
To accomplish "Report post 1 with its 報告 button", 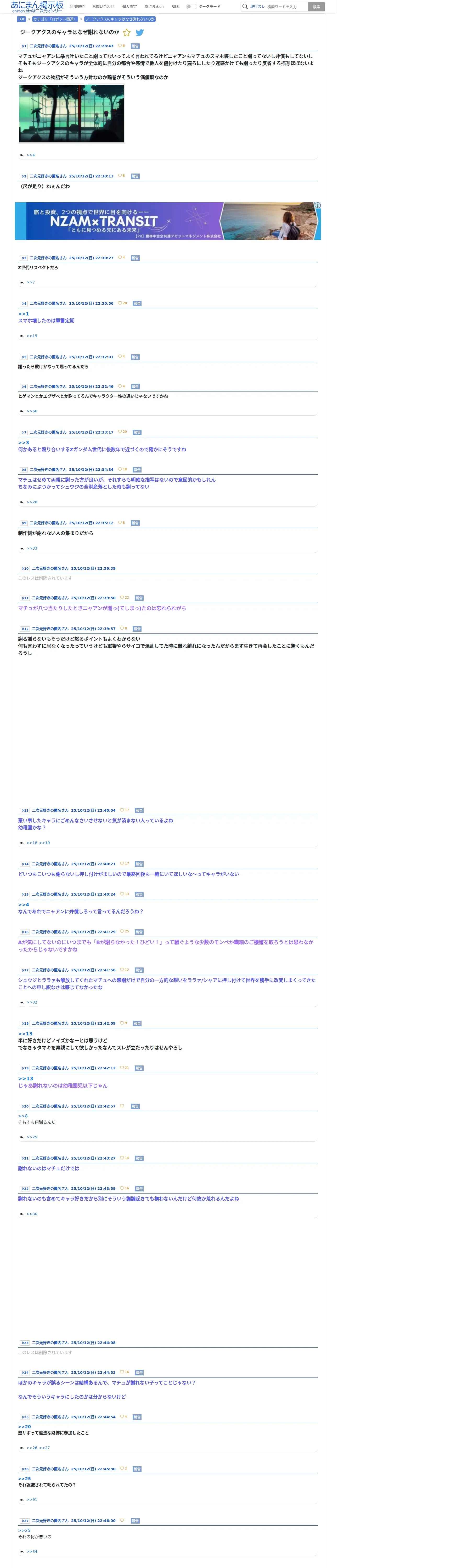I will 135,46.
